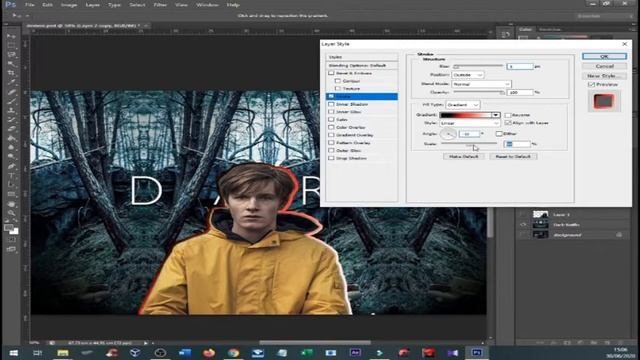Open Windows Start menu
Viewport: 640px width, 360px height.
[13, 353]
